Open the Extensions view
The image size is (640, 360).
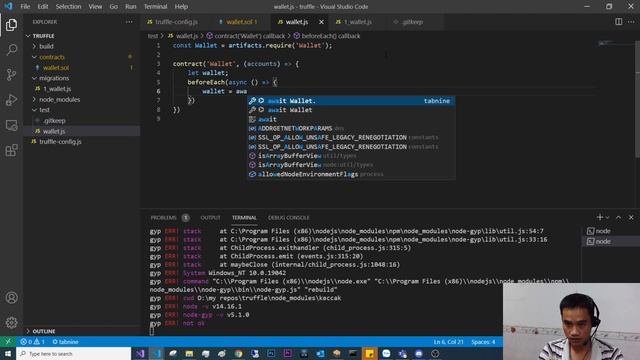[x=11, y=150]
